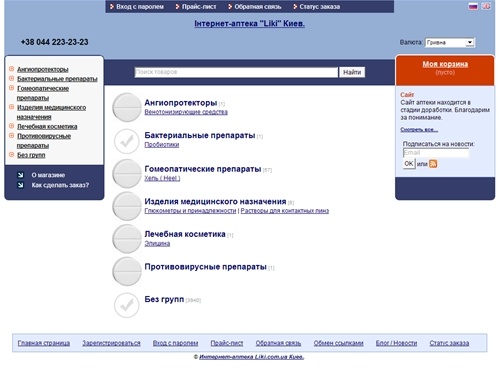Open Противовирусные препараты category heading
500x375 pixels.
(205, 267)
